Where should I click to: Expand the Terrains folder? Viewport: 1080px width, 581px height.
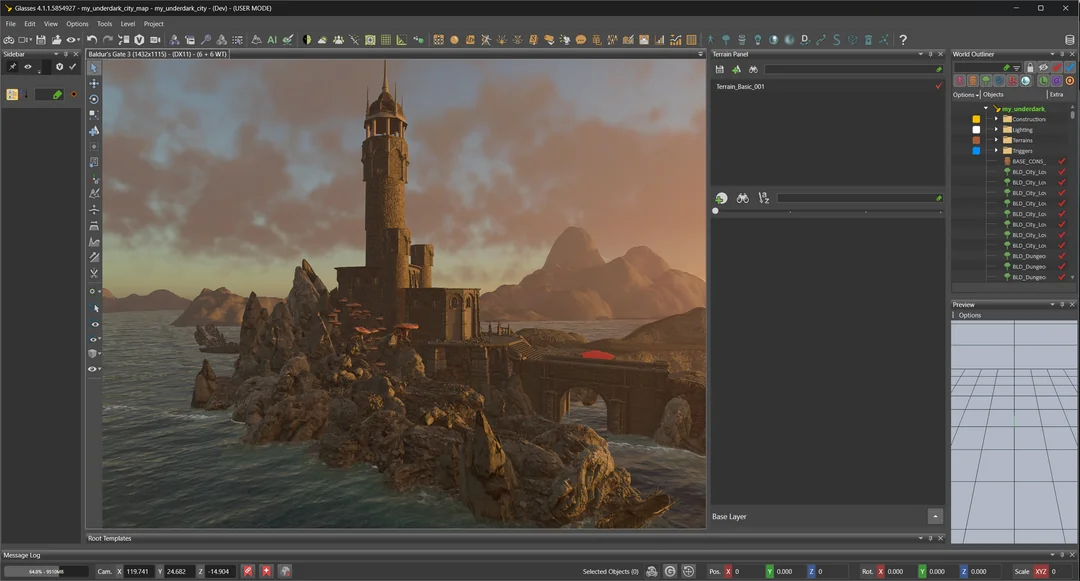pos(996,140)
